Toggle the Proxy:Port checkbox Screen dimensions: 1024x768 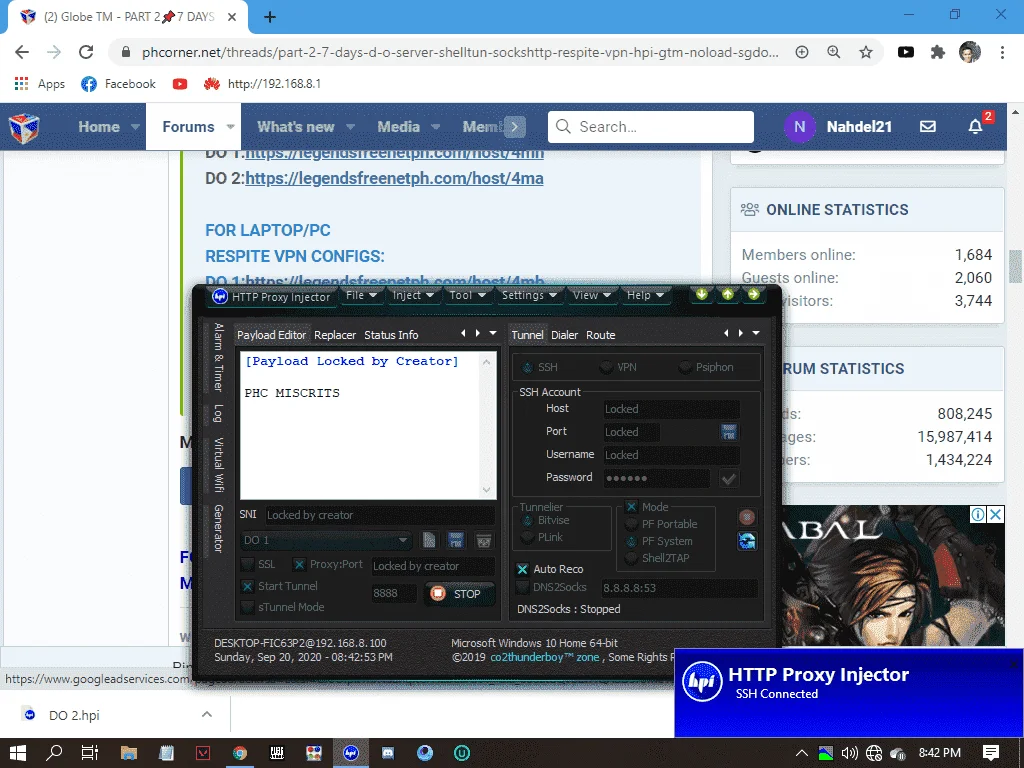pos(300,564)
